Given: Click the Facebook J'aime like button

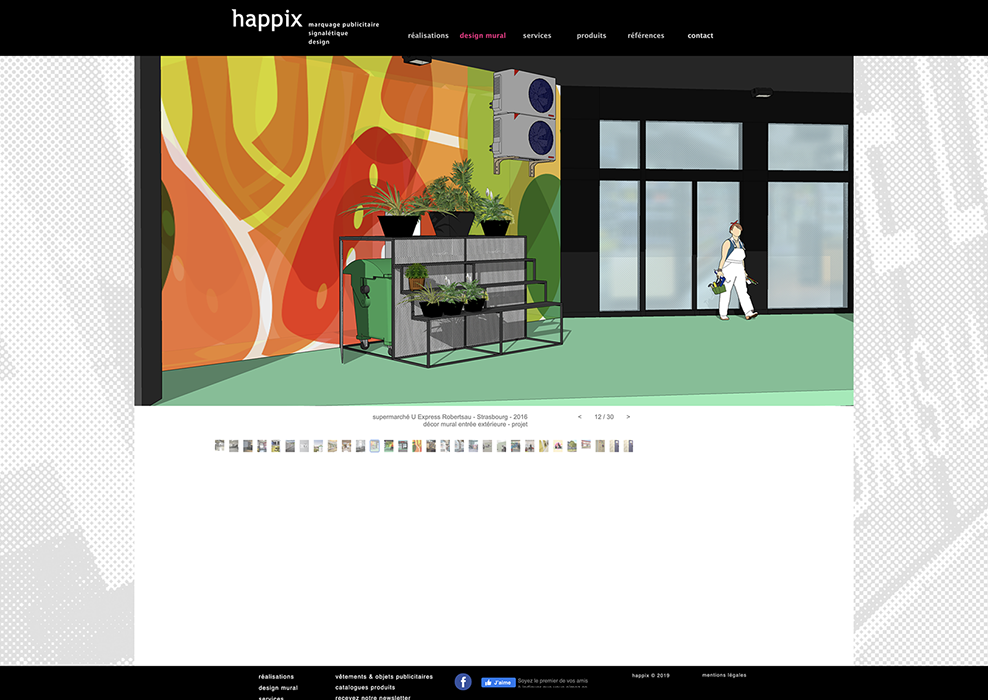Looking at the screenshot, I should [498, 682].
